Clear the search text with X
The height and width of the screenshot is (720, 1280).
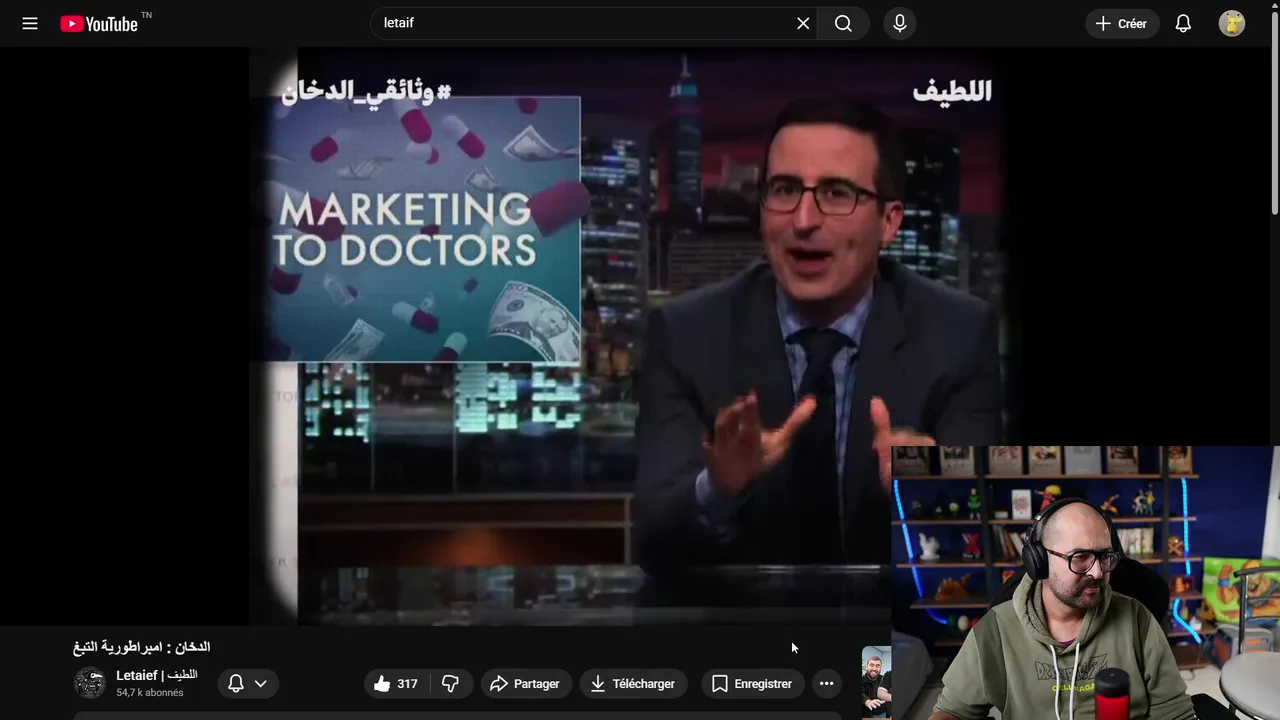click(x=803, y=23)
